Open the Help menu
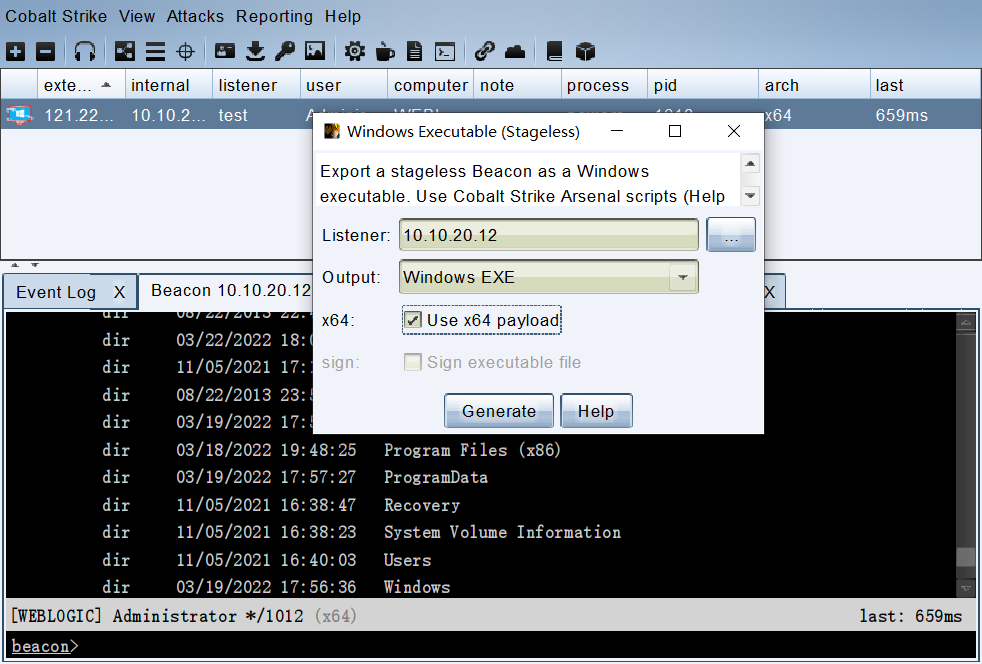Viewport: 982px width, 664px height. pos(343,16)
